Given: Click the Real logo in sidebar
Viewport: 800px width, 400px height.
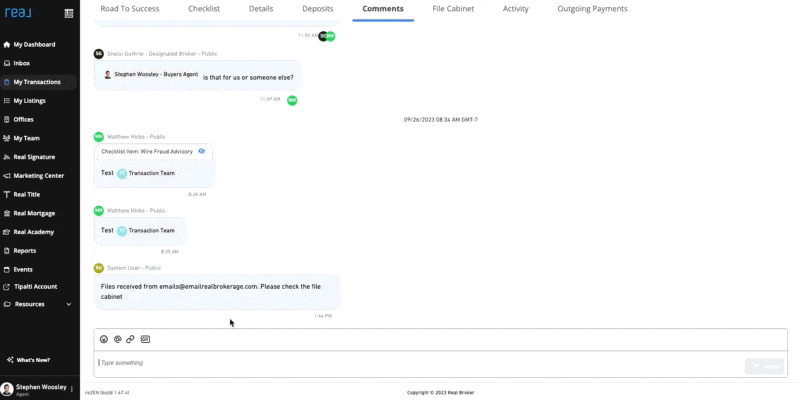Looking at the screenshot, I should pos(18,13).
